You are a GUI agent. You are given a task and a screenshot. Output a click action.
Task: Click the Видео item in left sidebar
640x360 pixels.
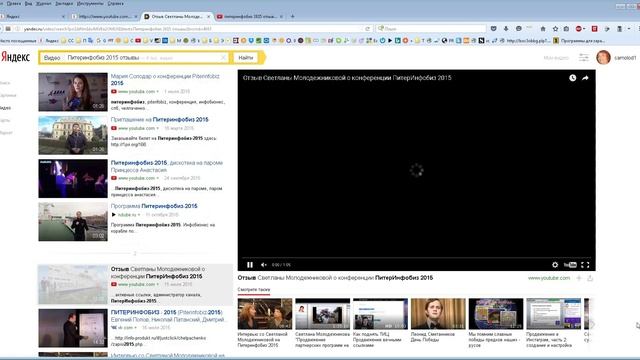pyautogui.click(x=6, y=108)
